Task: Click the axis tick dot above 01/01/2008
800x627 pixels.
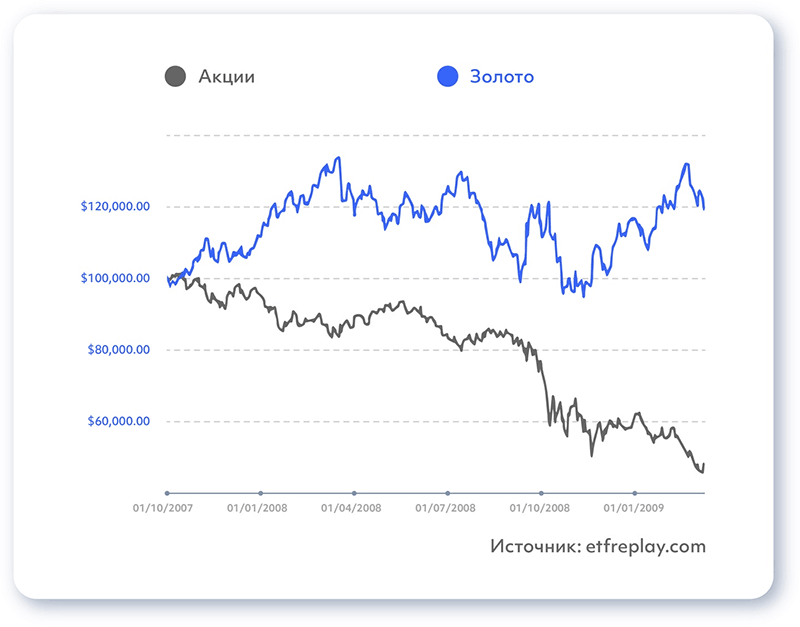Action: tap(260, 493)
